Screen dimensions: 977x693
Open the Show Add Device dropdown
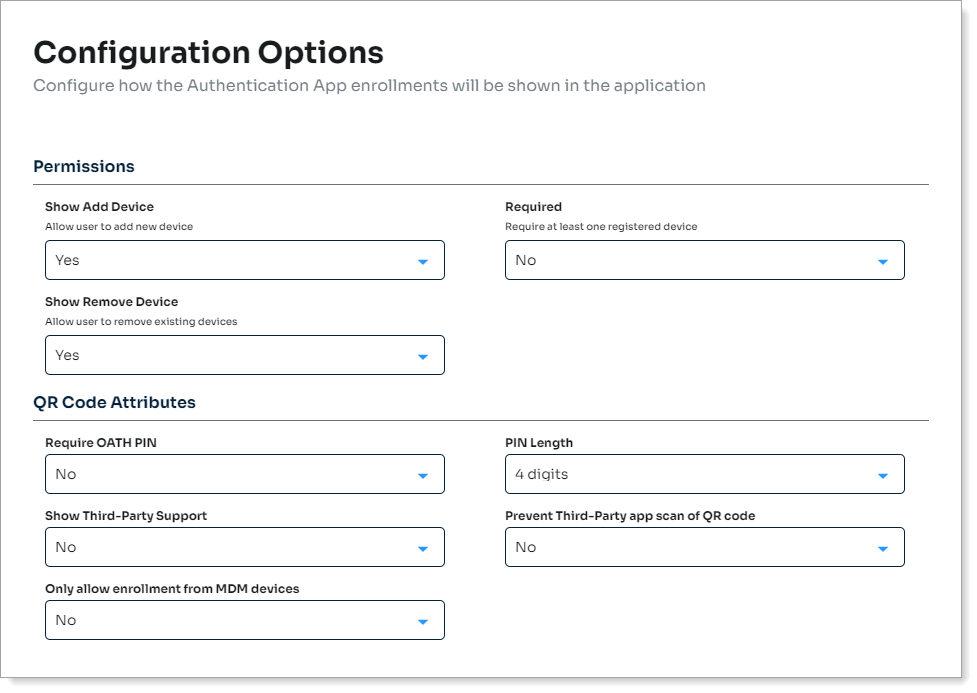click(245, 260)
